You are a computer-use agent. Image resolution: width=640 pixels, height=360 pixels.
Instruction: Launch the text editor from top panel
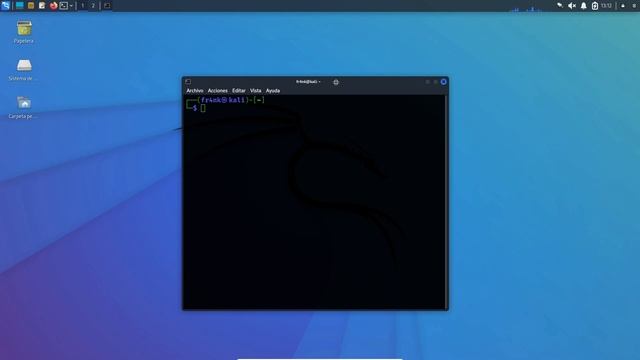(x=42, y=5)
